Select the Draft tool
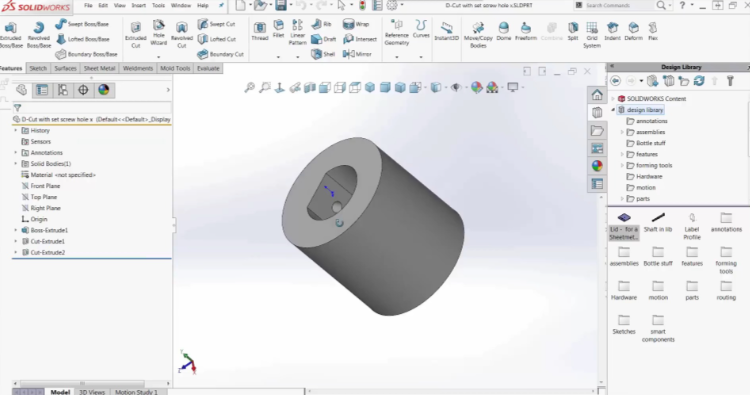Viewport: 750px width, 395px height. click(x=324, y=39)
